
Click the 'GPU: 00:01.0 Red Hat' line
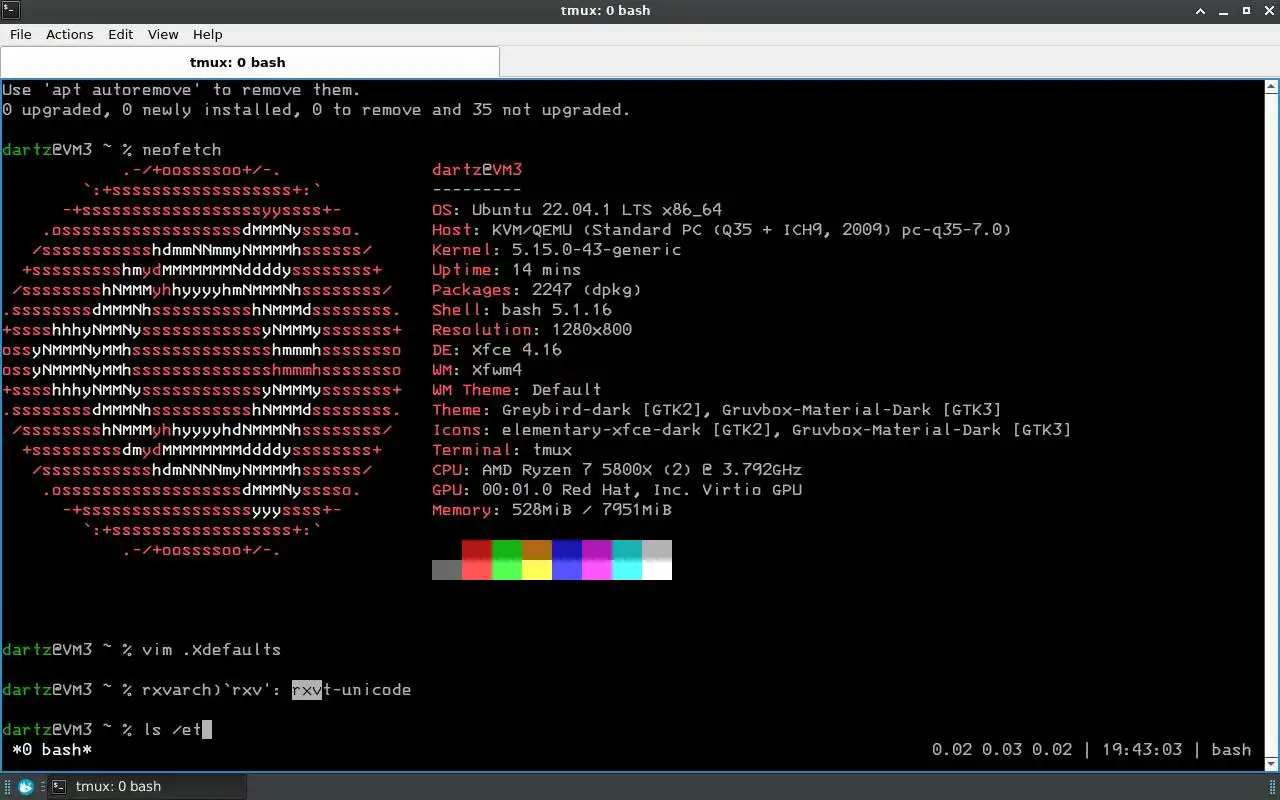click(617, 490)
